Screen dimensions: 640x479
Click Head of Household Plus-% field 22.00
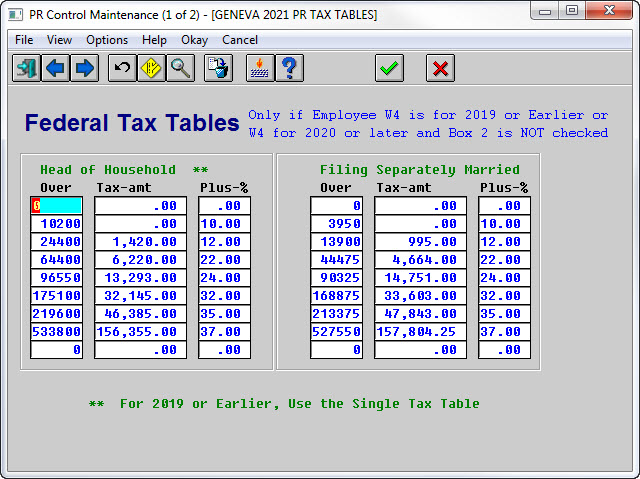pyautogui.click(x=224, y=259)
